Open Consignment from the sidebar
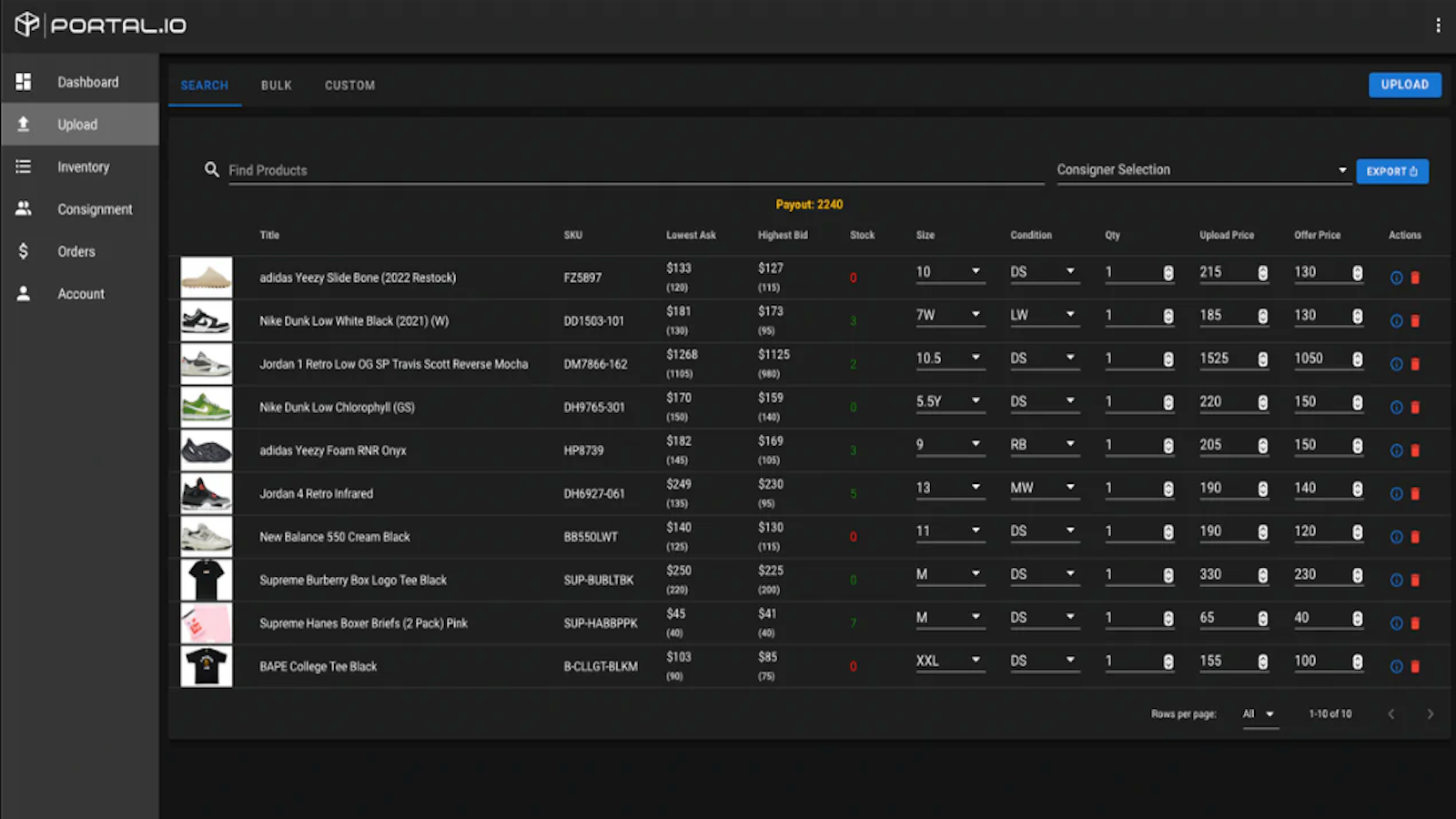Screen dimensions: 1456x819 click(80, 209)
